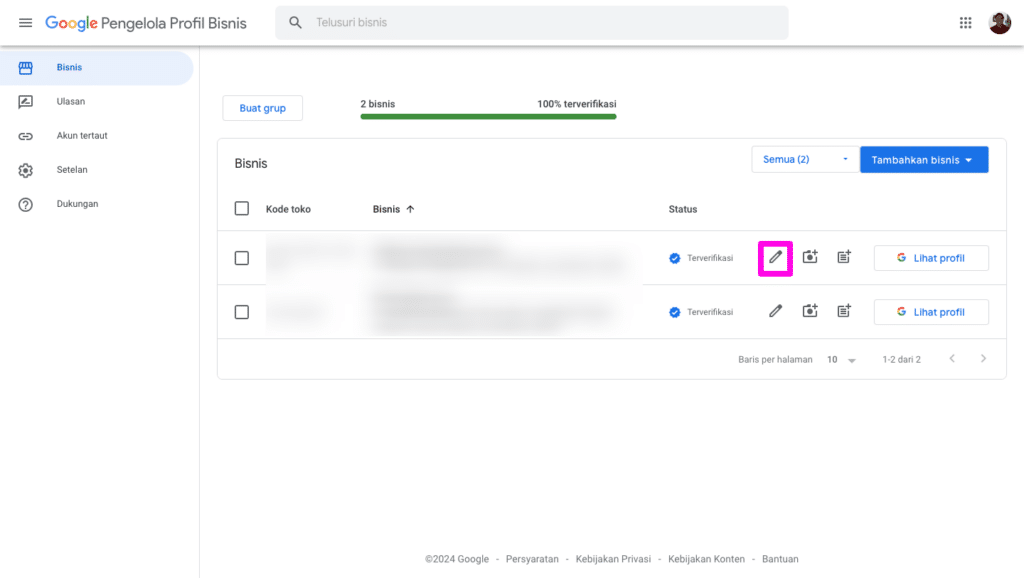
Task: Click Lihat profil for first business
Action: 931,258
